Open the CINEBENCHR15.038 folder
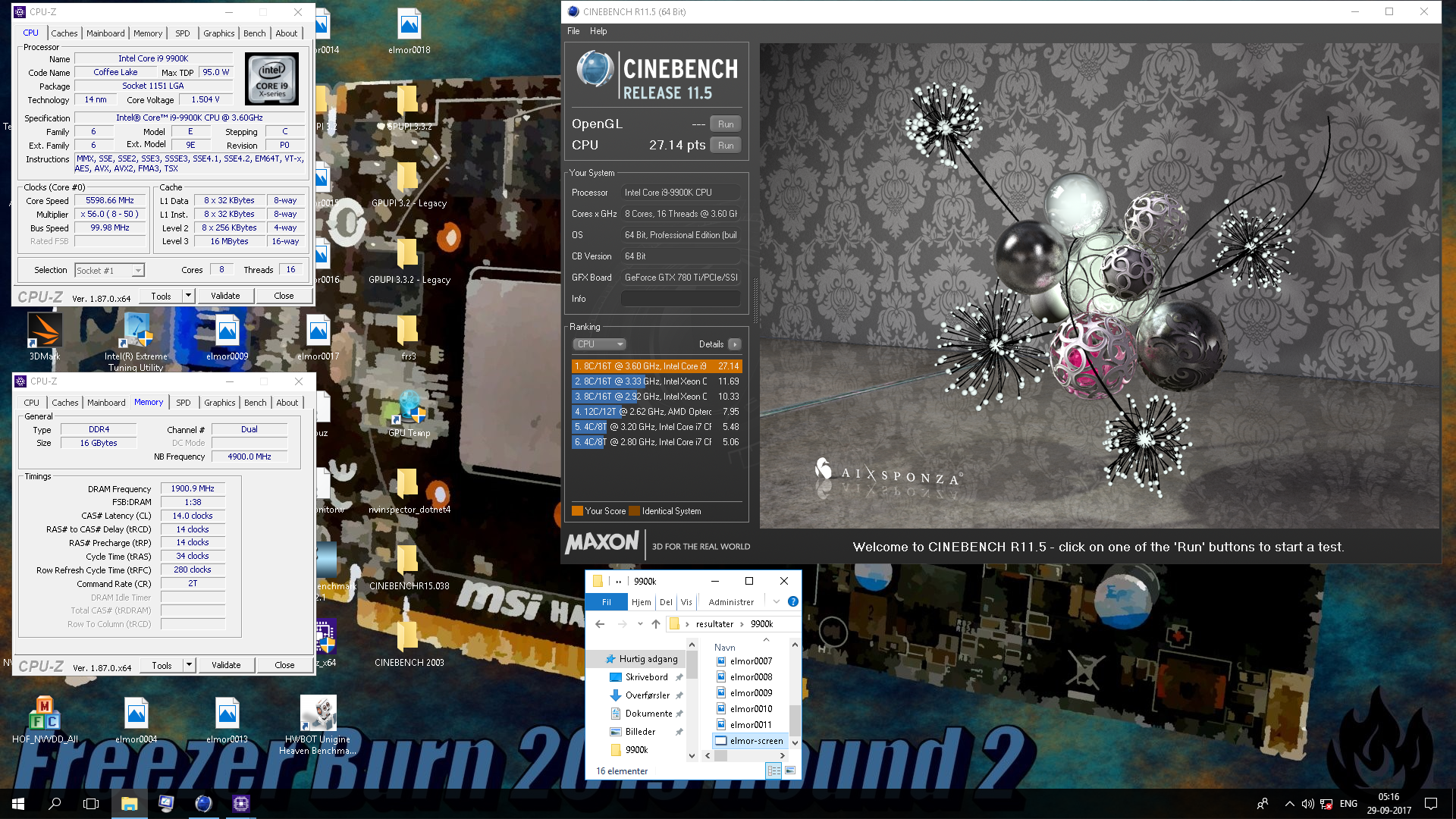1456x819 pixels. [409, 567]
